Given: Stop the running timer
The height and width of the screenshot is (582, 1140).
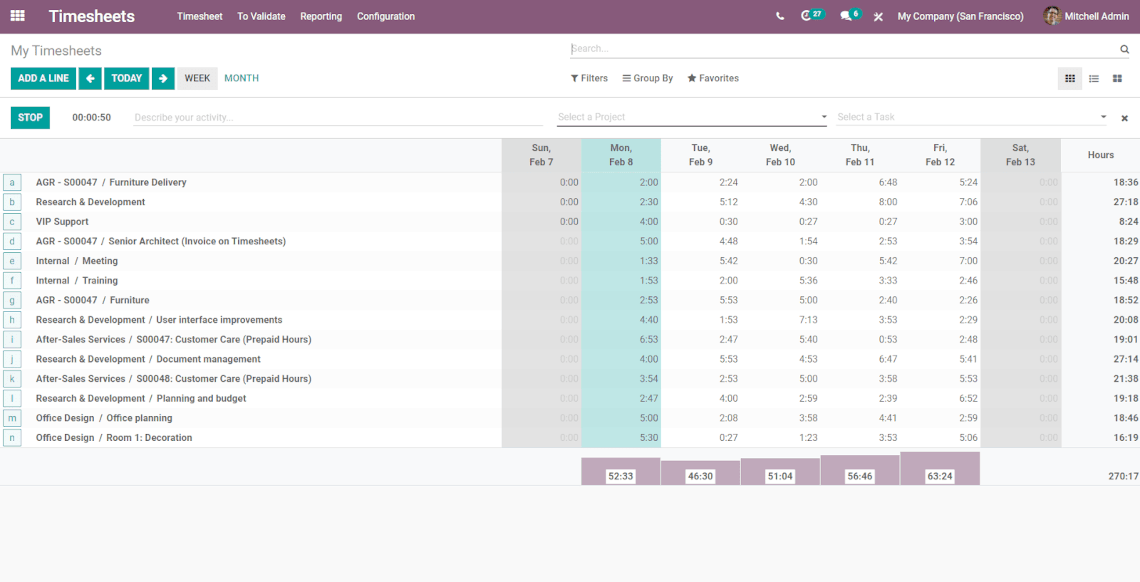Looking at the screenshot, I should 30,117.
